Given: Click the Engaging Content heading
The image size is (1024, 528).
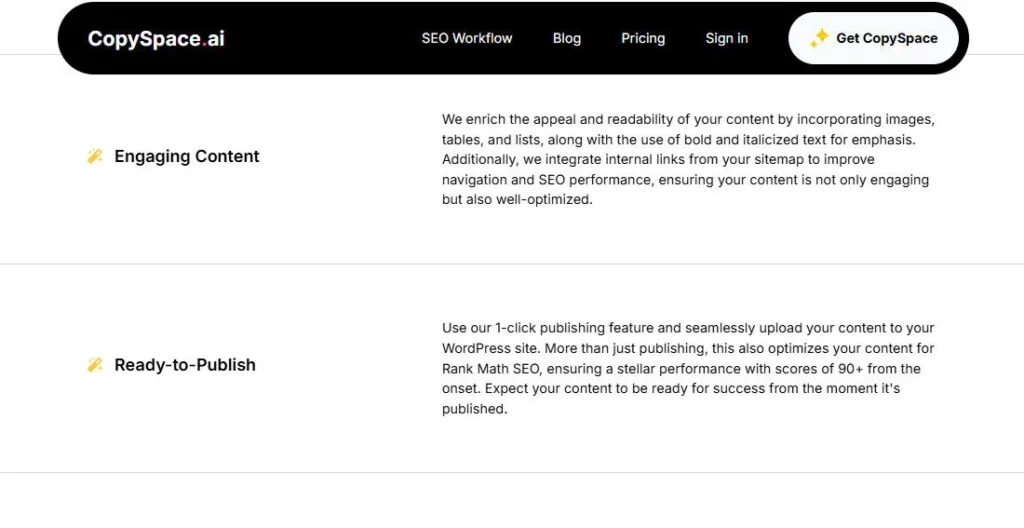Looking at the screenshot, I should click(x=187, y=156).
